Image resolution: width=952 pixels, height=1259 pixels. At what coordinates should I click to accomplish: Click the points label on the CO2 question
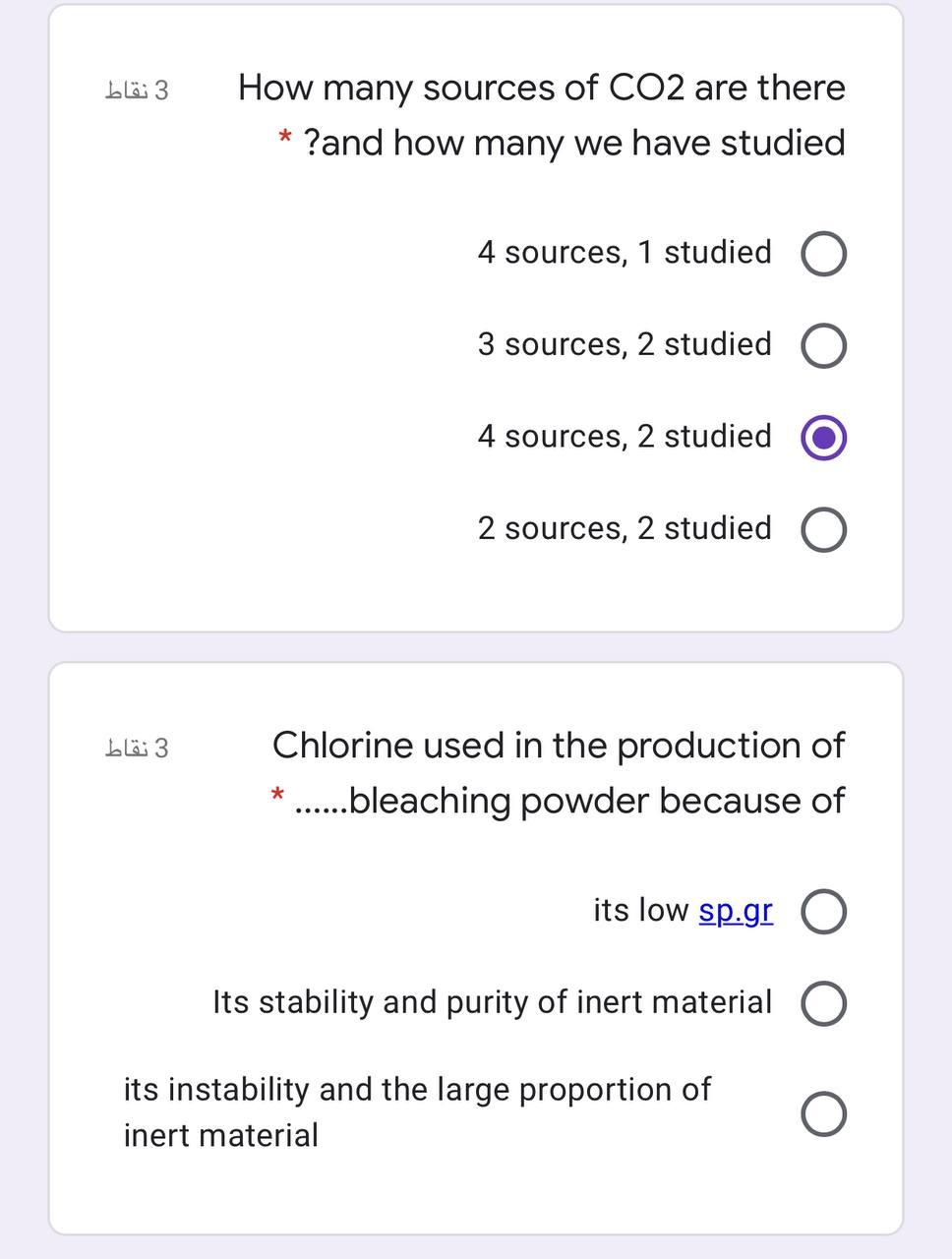coord(137,90)
